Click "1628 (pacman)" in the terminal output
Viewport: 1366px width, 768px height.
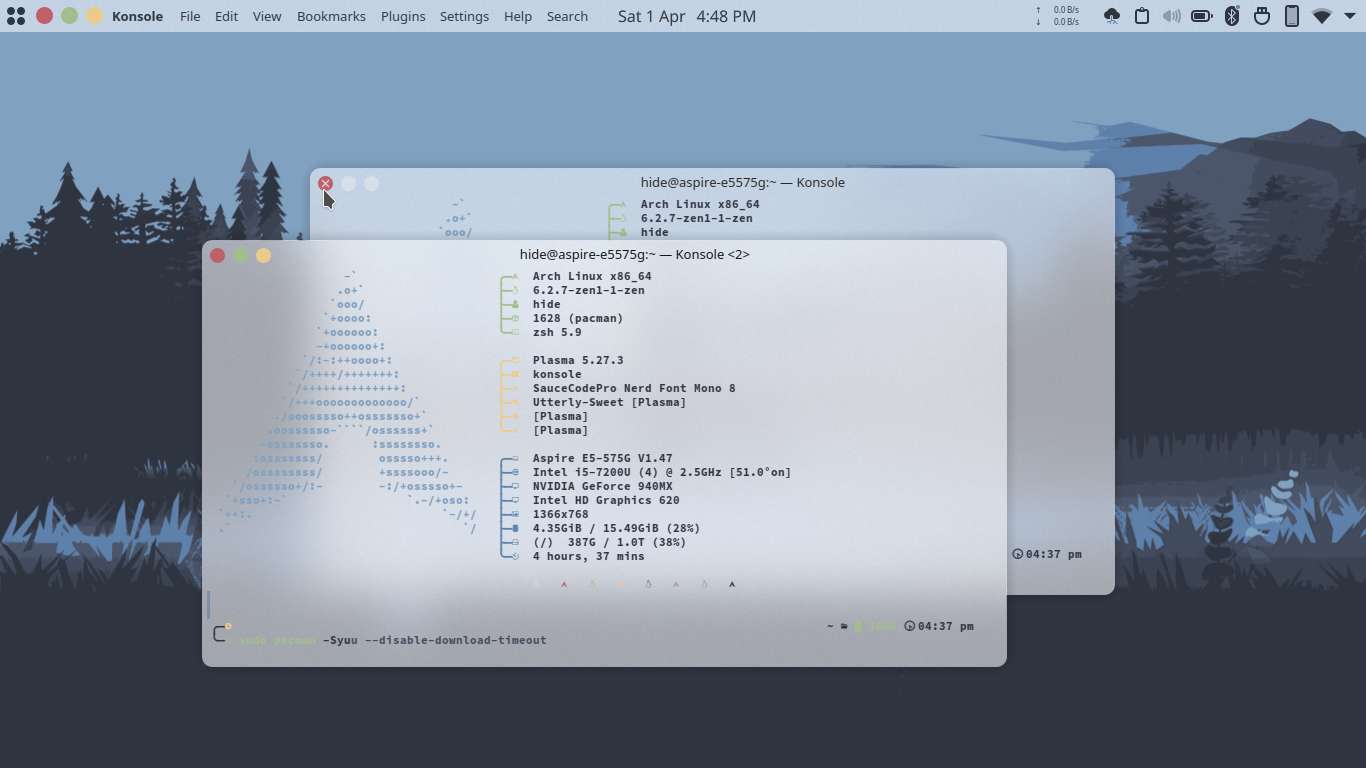578,318
